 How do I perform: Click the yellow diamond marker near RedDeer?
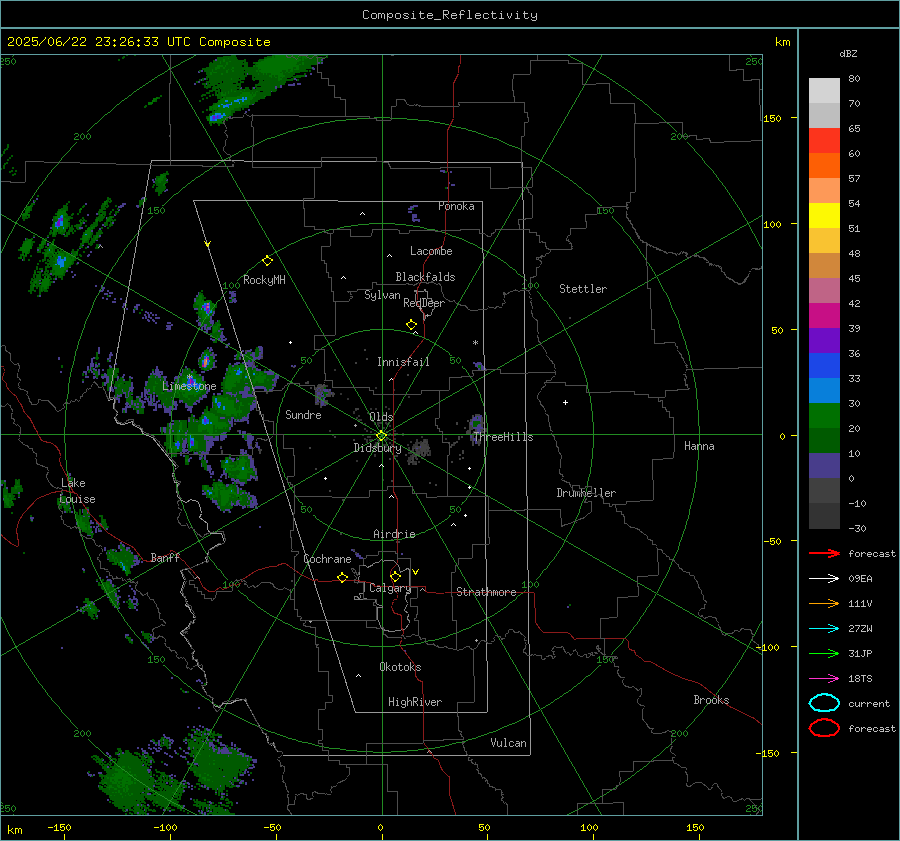(411, 325)
